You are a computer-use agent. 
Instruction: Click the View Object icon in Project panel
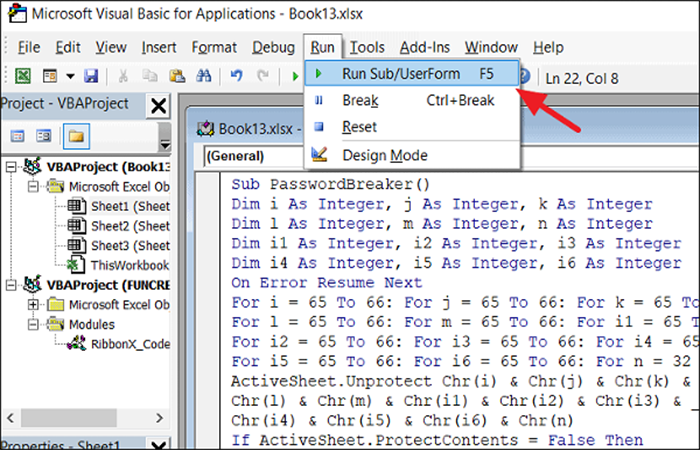(x=44, y=136)
